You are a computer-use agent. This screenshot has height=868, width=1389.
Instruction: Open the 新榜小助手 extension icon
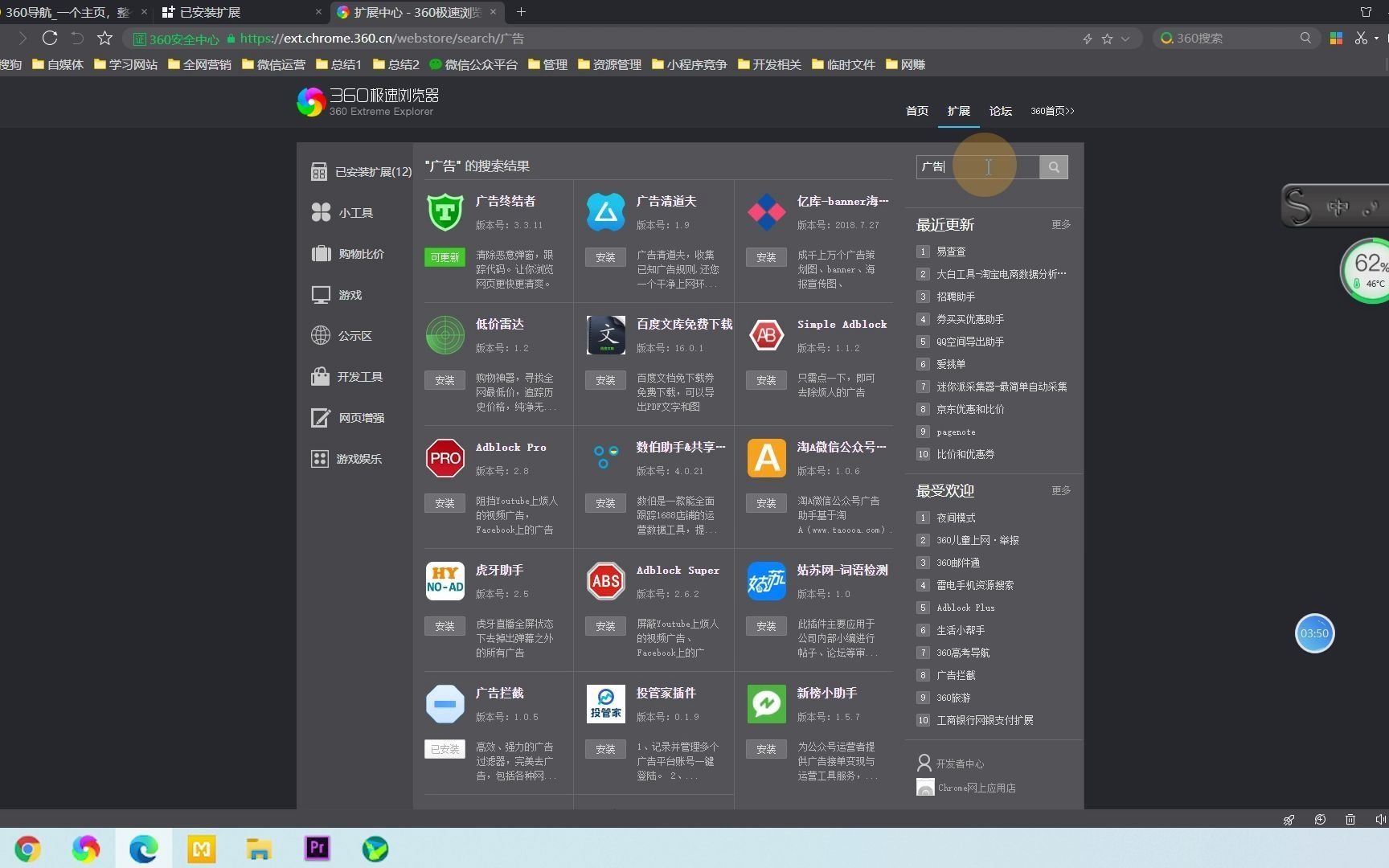766,704
